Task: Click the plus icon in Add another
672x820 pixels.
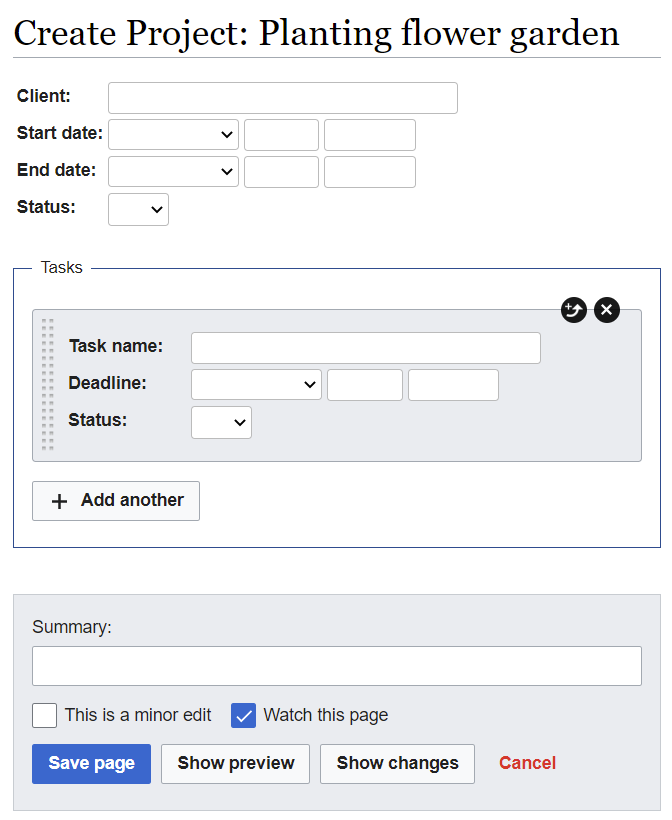Action: point(59,501)
